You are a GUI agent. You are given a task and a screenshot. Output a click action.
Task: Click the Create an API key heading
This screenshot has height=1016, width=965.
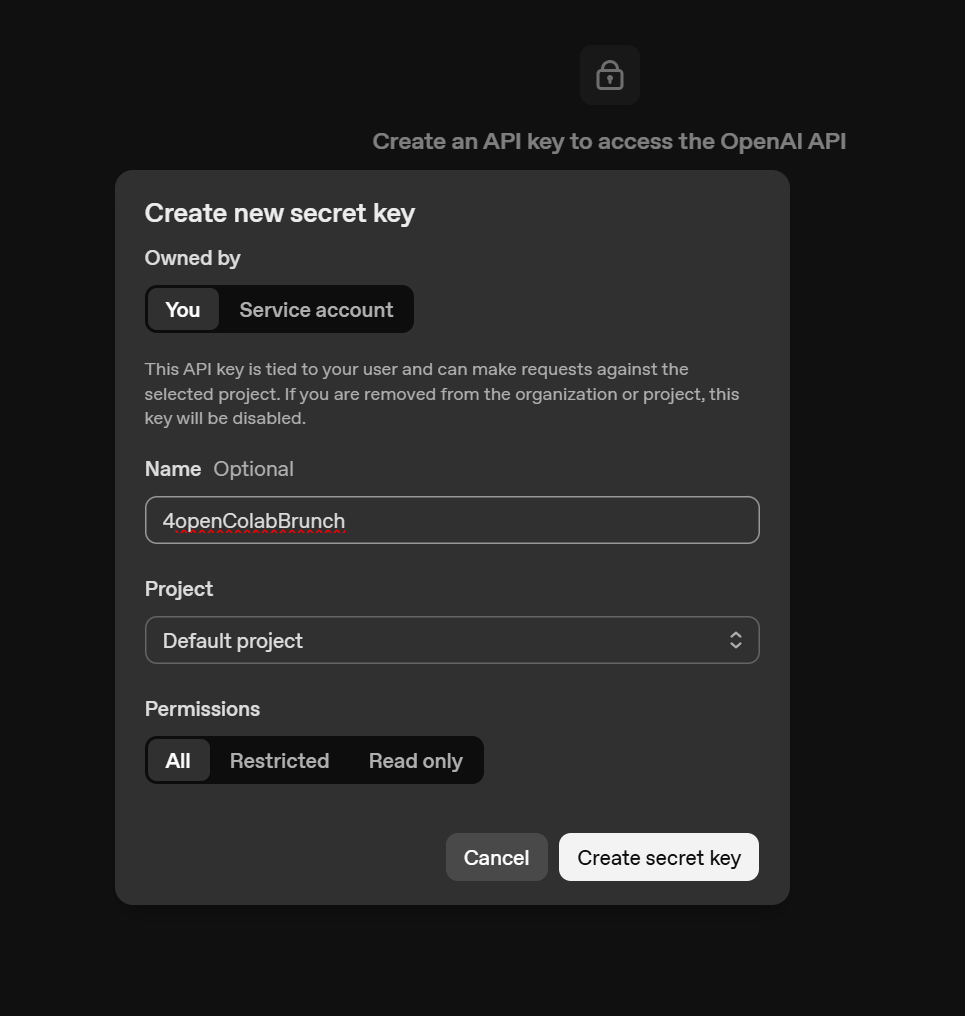coord(609,141)
